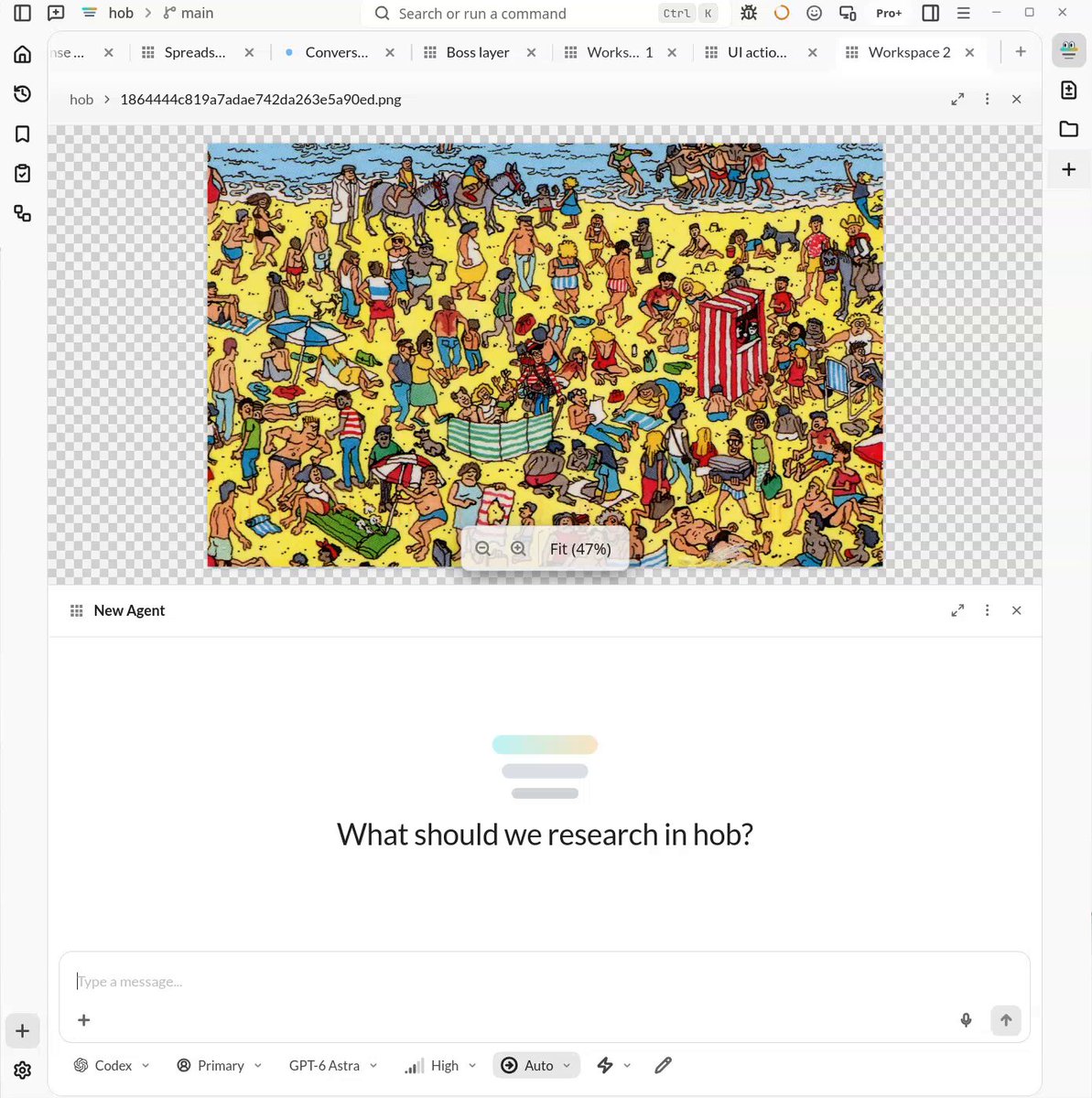Screen dimensions: 1092x1098
Task: Toggle the left sidebar panel visibility
Action: tap(23, 13)
